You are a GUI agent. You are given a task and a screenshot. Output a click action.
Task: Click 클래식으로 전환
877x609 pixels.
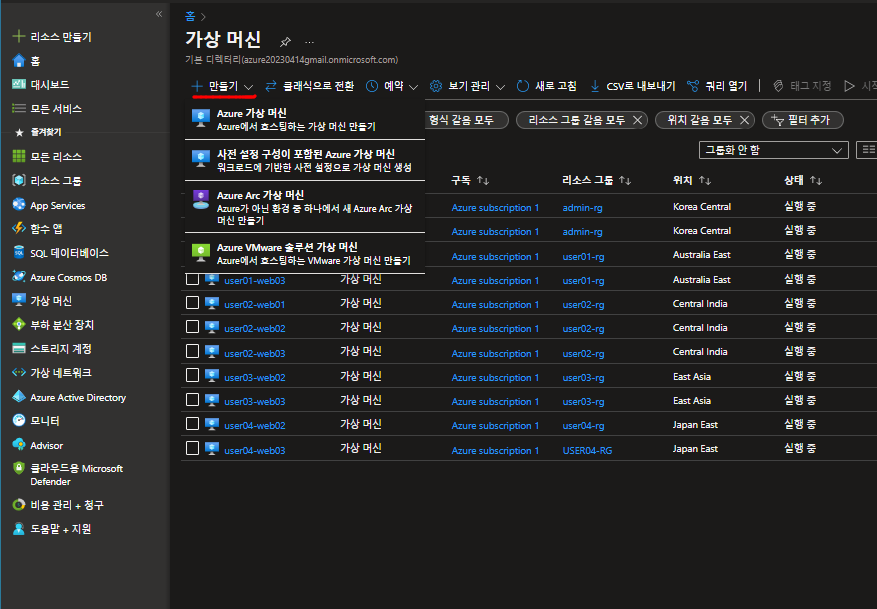click(x=310, y=86)
